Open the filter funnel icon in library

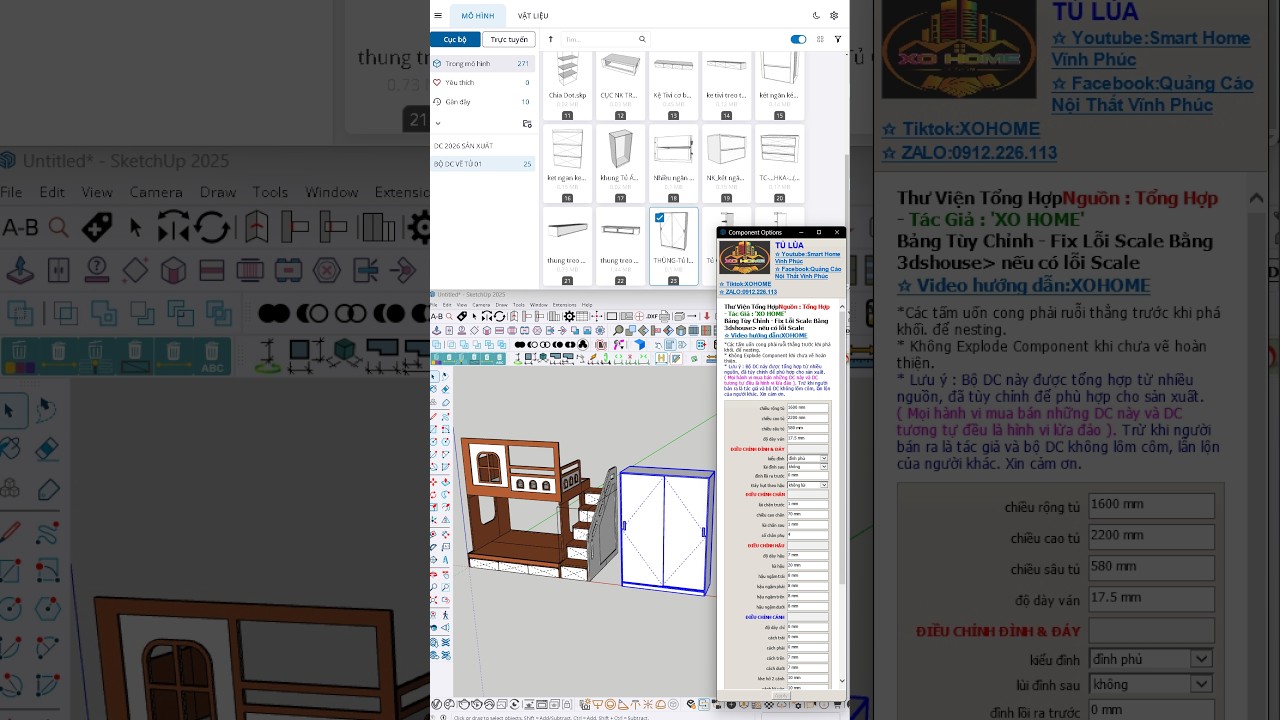(838, 39)
